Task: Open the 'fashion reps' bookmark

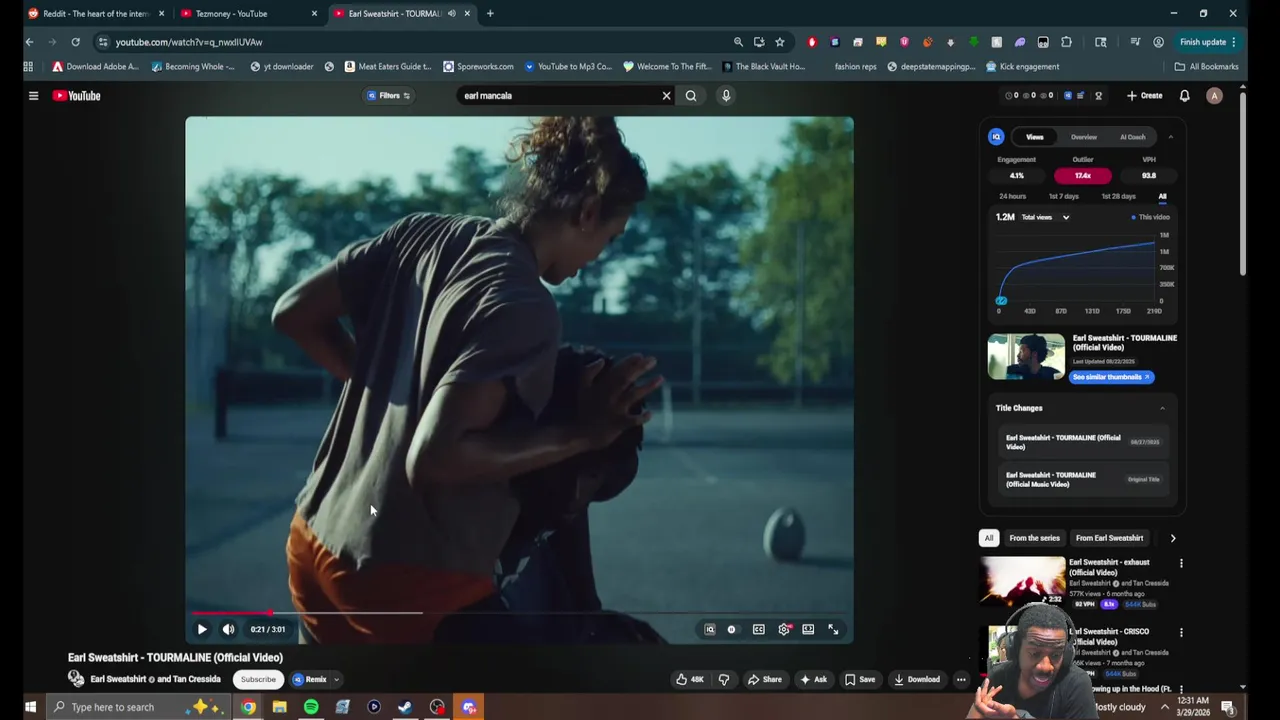Action: pos(855,67)
